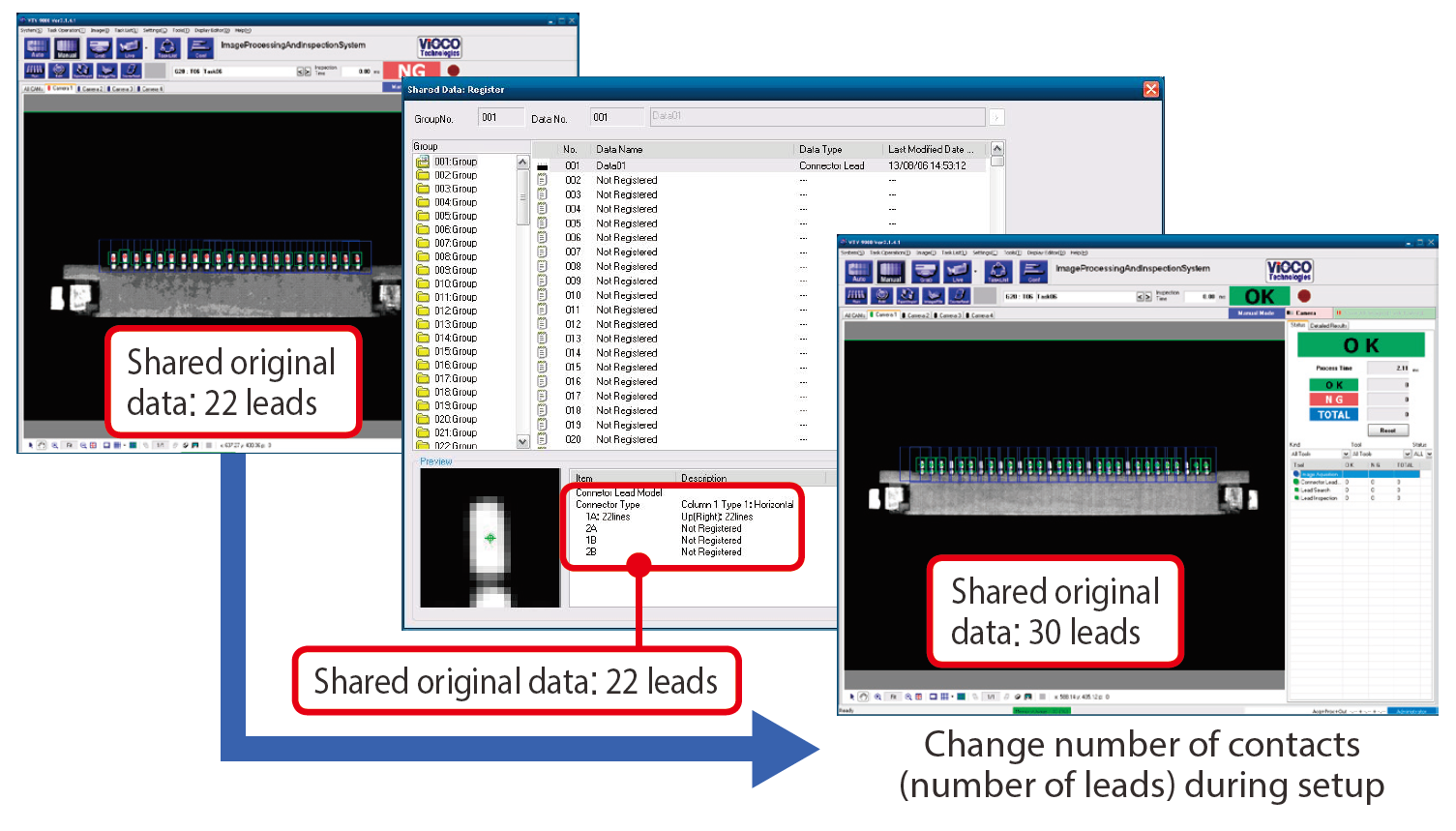
Task: Click the Conf icon in the NG window
Action: [x=200, y=47]
